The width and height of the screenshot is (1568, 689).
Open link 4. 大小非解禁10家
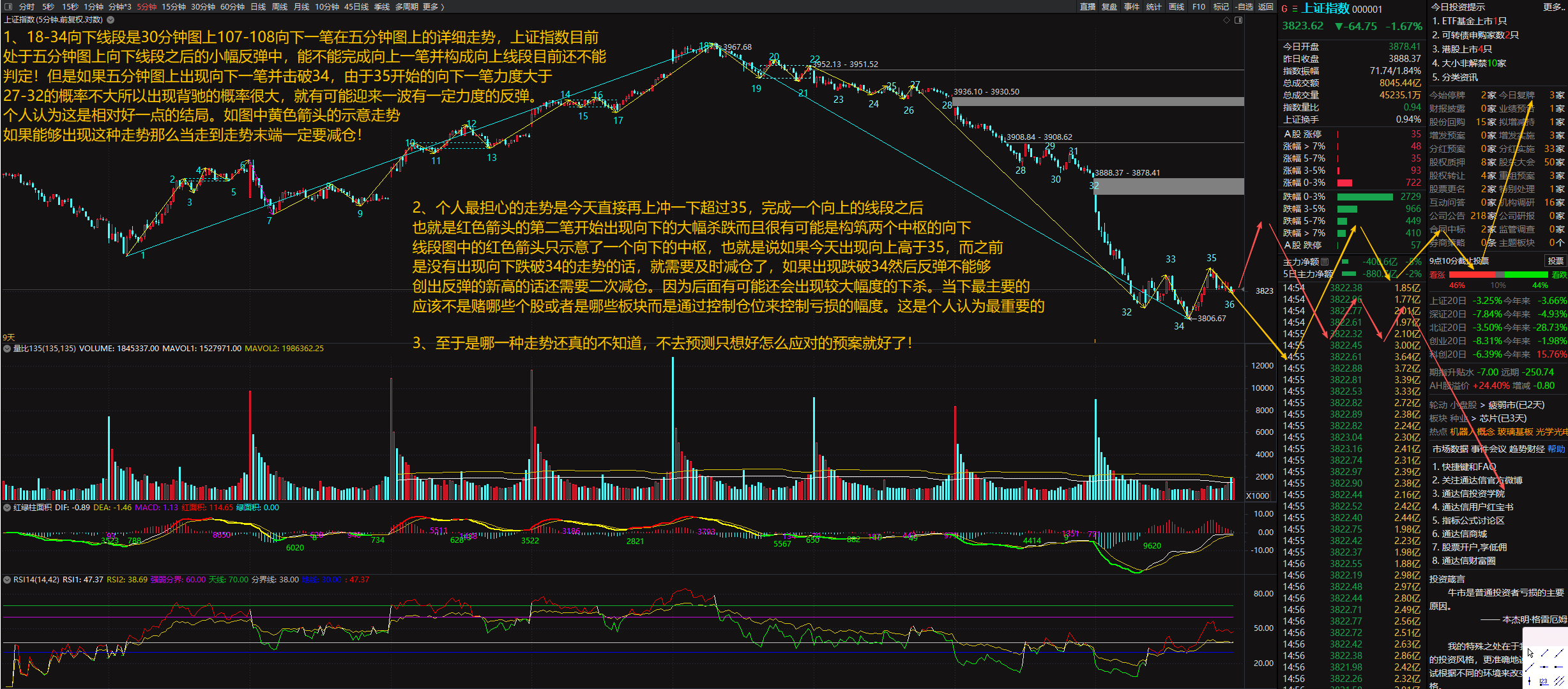(1469, 63)
